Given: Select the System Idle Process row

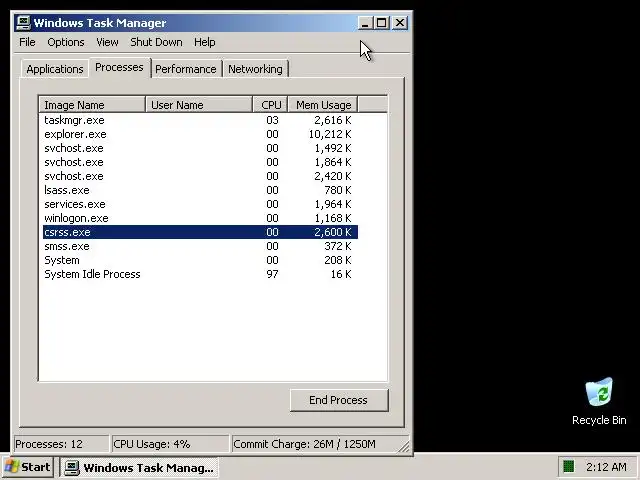Looking at the screenshot, I should 200,274.
